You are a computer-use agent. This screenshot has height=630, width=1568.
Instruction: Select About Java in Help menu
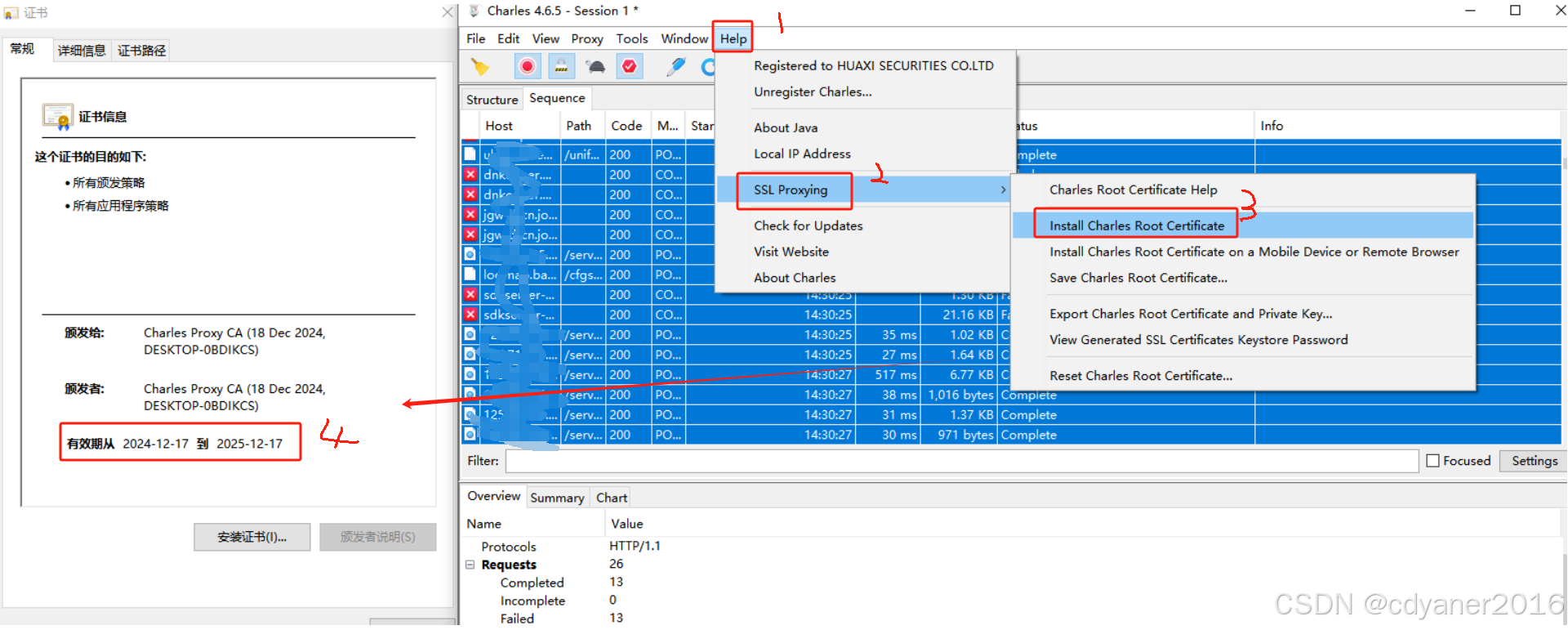(786, 127)
